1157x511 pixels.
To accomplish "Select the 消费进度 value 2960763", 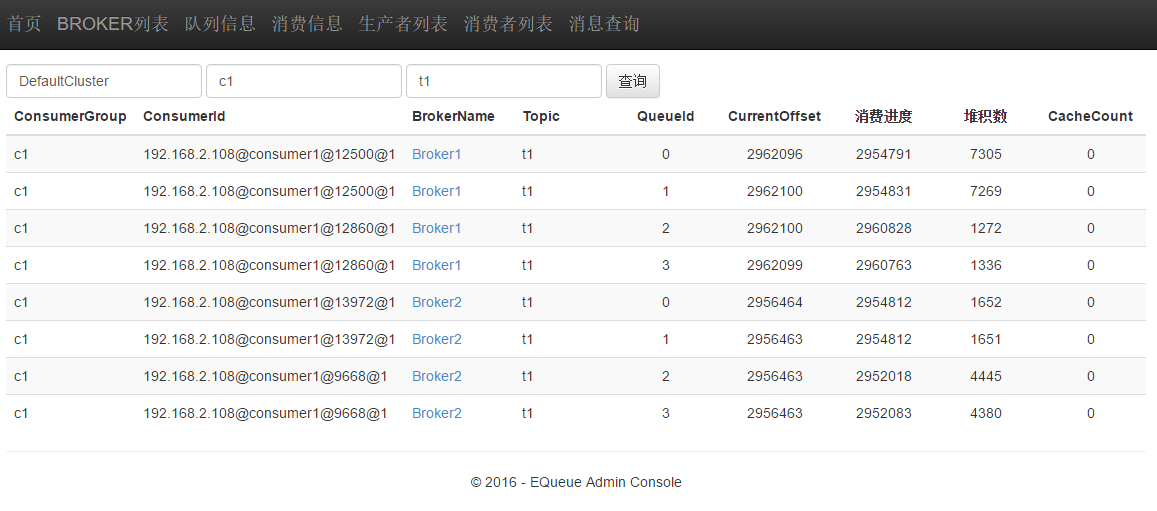I will tap(884, 265).
